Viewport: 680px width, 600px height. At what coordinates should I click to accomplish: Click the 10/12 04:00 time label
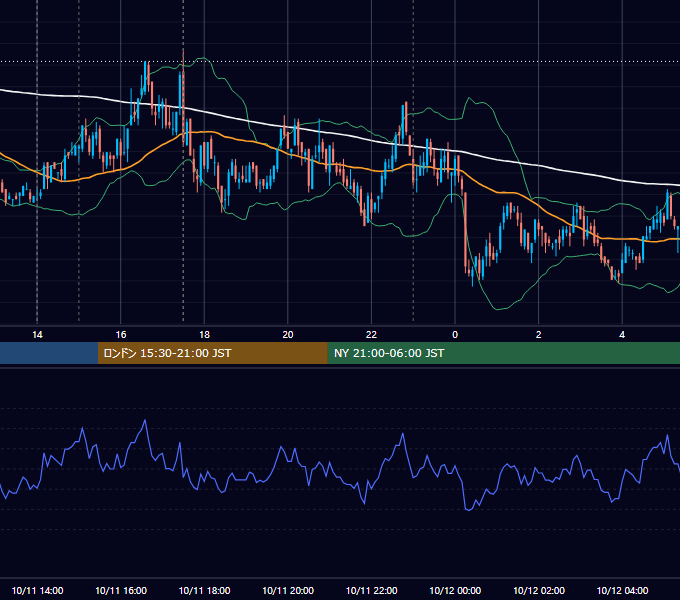(x=622, y=590)
